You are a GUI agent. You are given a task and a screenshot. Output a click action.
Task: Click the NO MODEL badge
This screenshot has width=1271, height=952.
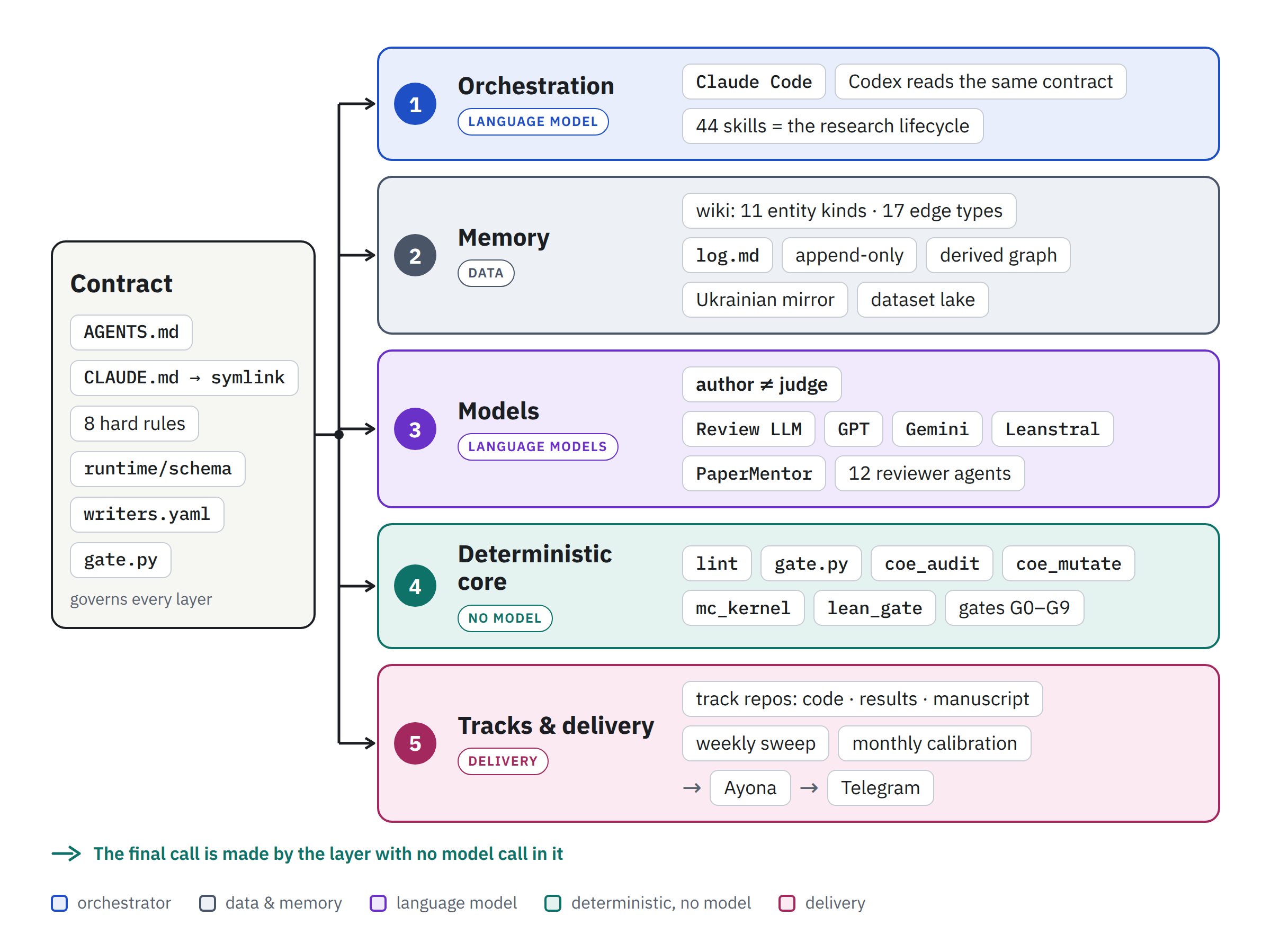[505, 618]
